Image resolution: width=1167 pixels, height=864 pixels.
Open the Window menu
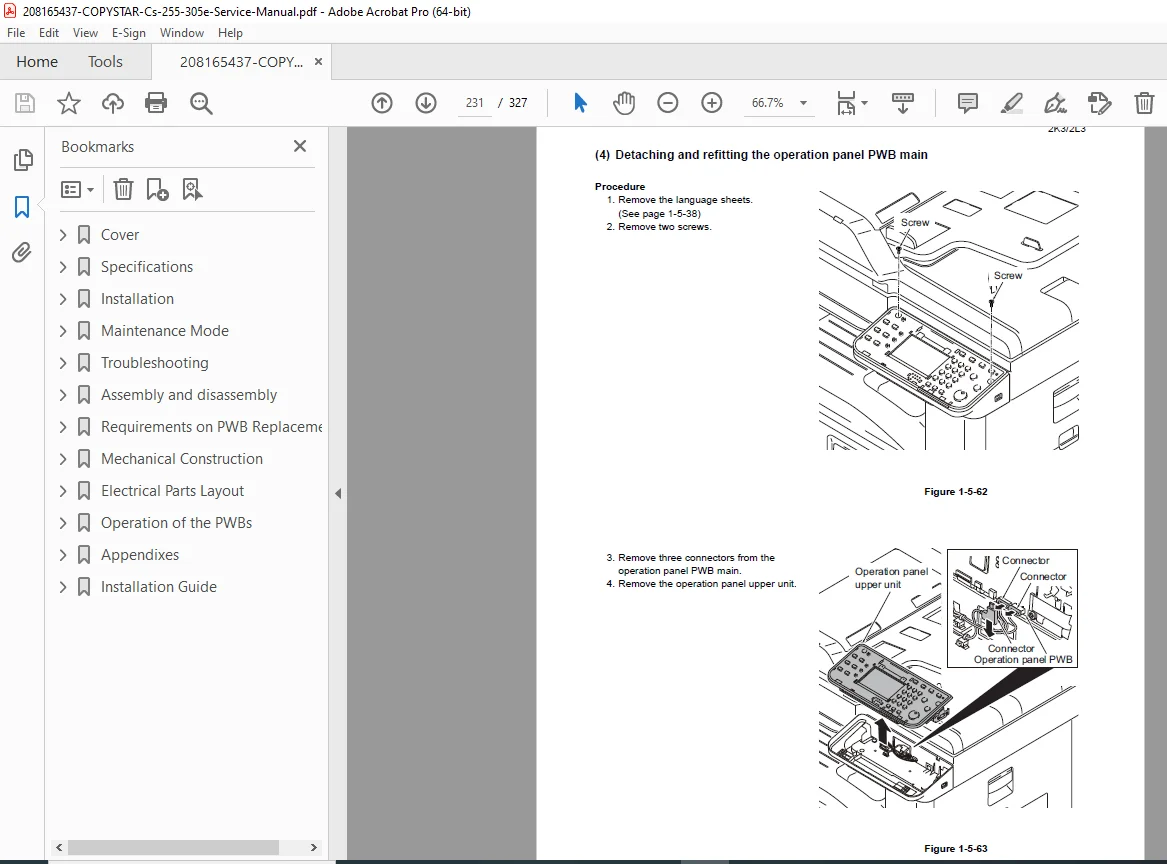point(182,33)
